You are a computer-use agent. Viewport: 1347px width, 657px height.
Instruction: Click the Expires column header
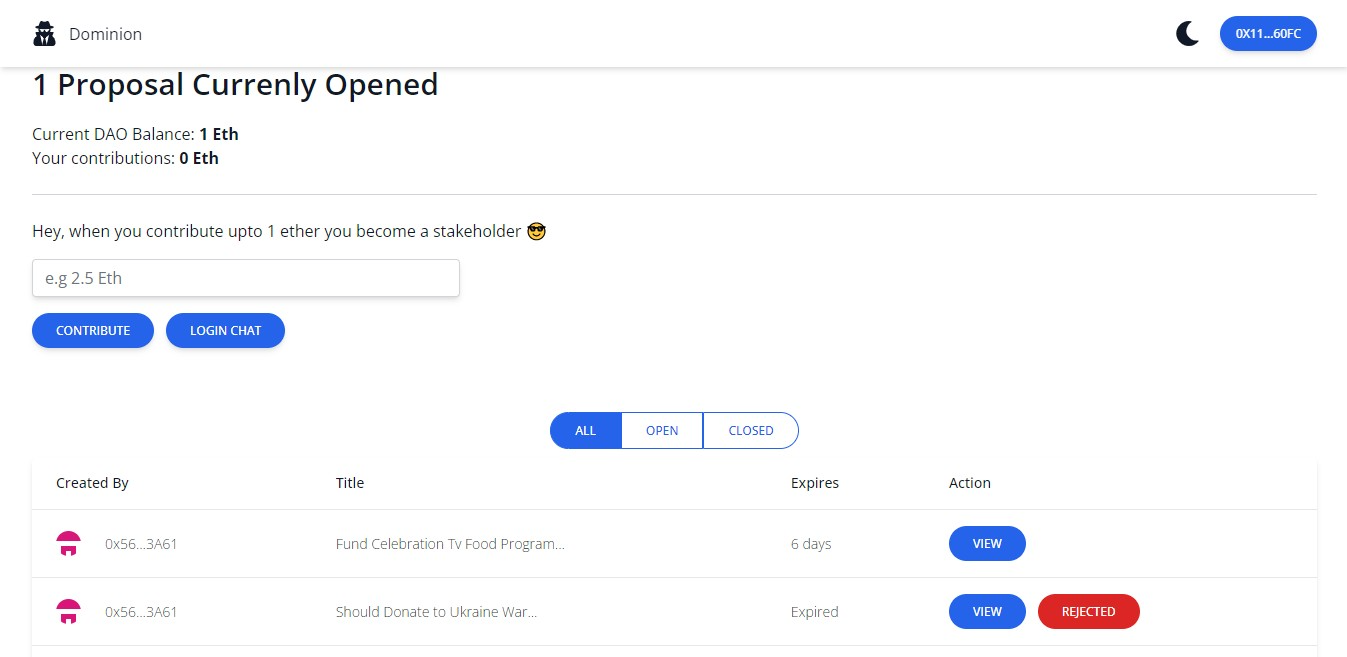pos(814,483)
